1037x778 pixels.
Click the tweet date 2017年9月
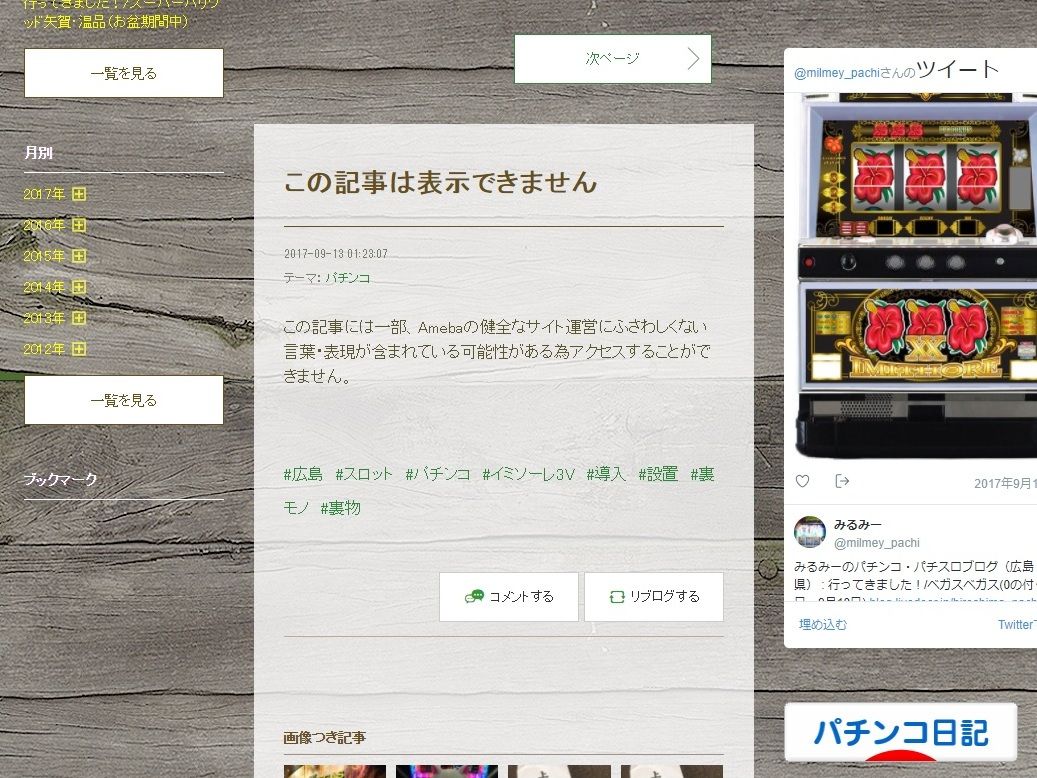[1005, 484]
